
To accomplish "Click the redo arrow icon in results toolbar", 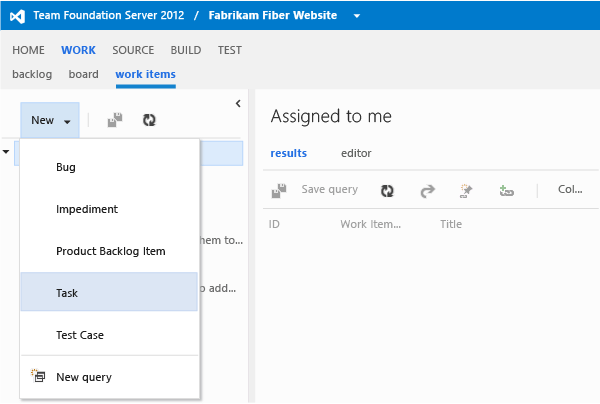I will [x=427, y=191].
